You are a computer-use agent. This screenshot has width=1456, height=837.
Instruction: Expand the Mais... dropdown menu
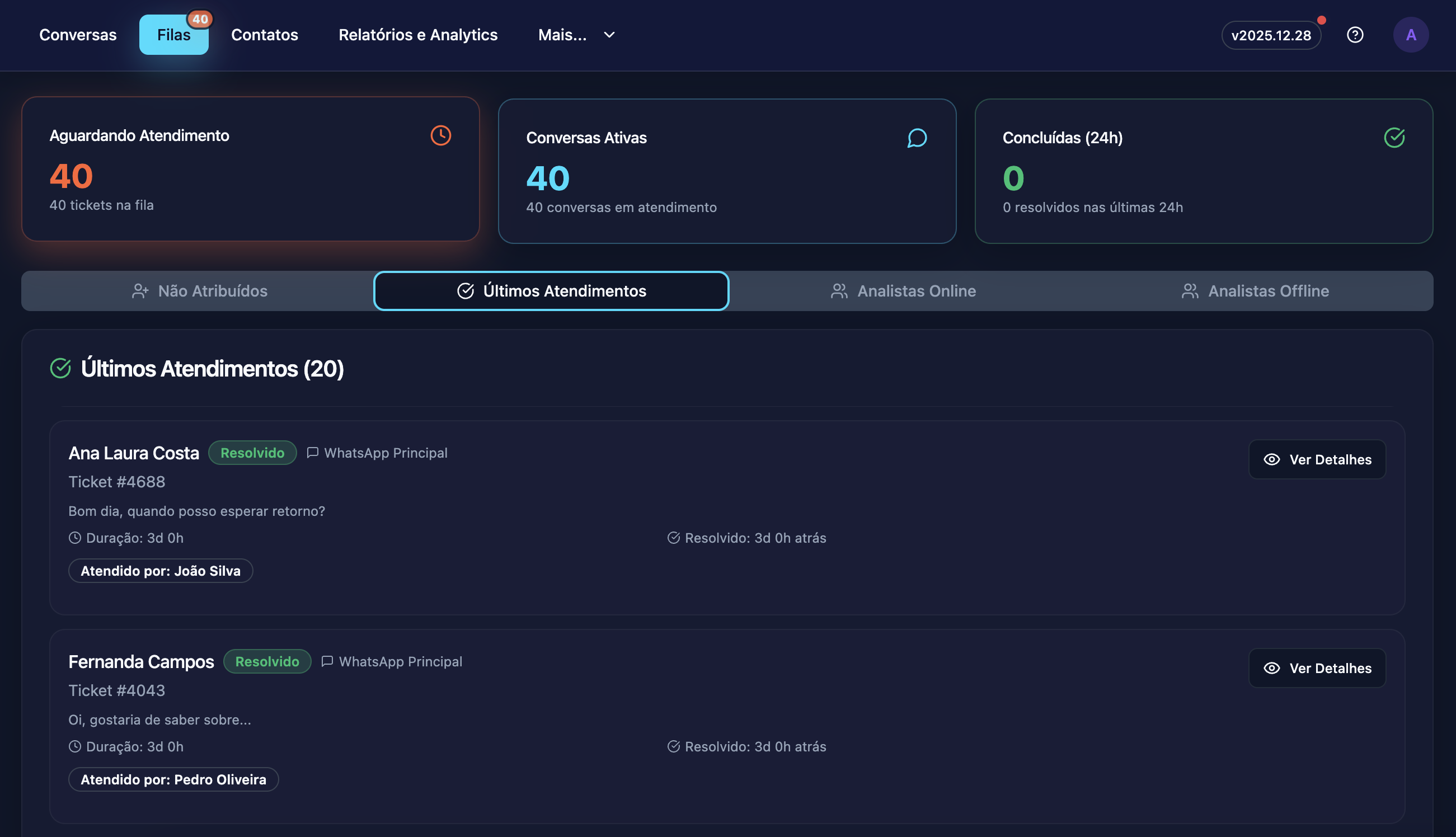tap(562, 35)
